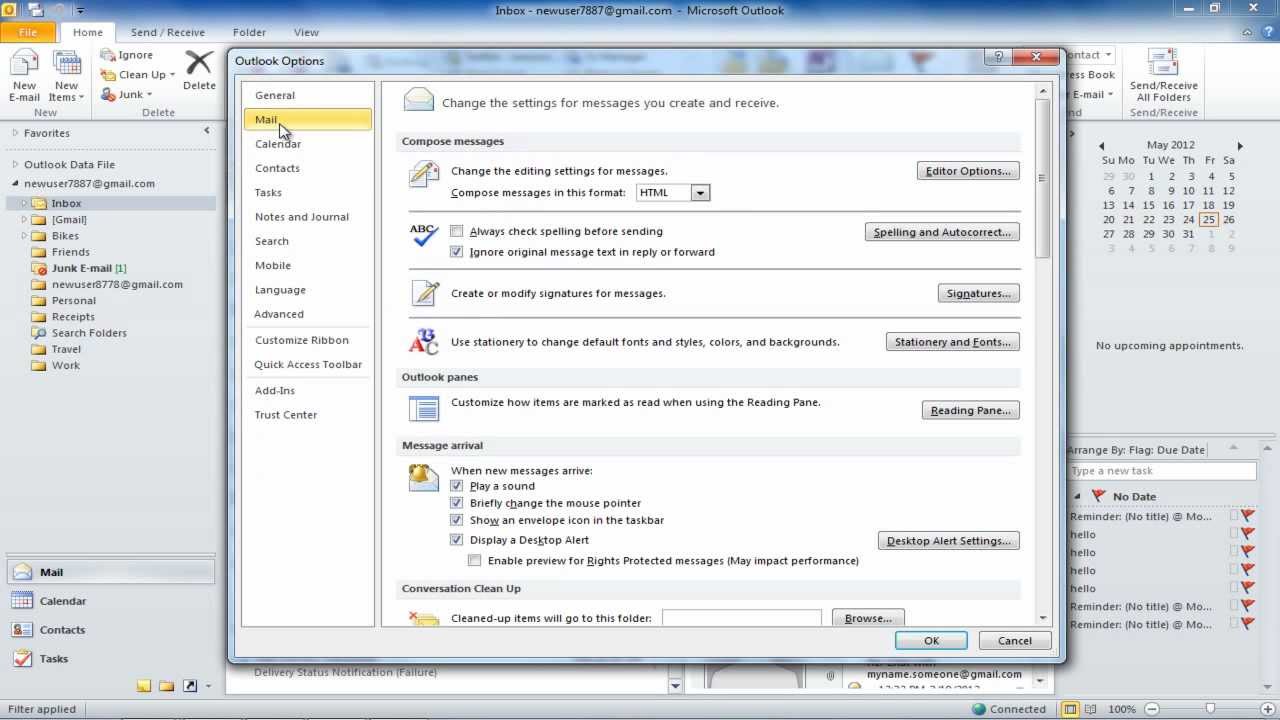Open the File tab
The height and width of the screenshot is (720, 1280).
[x=28, y=32]
